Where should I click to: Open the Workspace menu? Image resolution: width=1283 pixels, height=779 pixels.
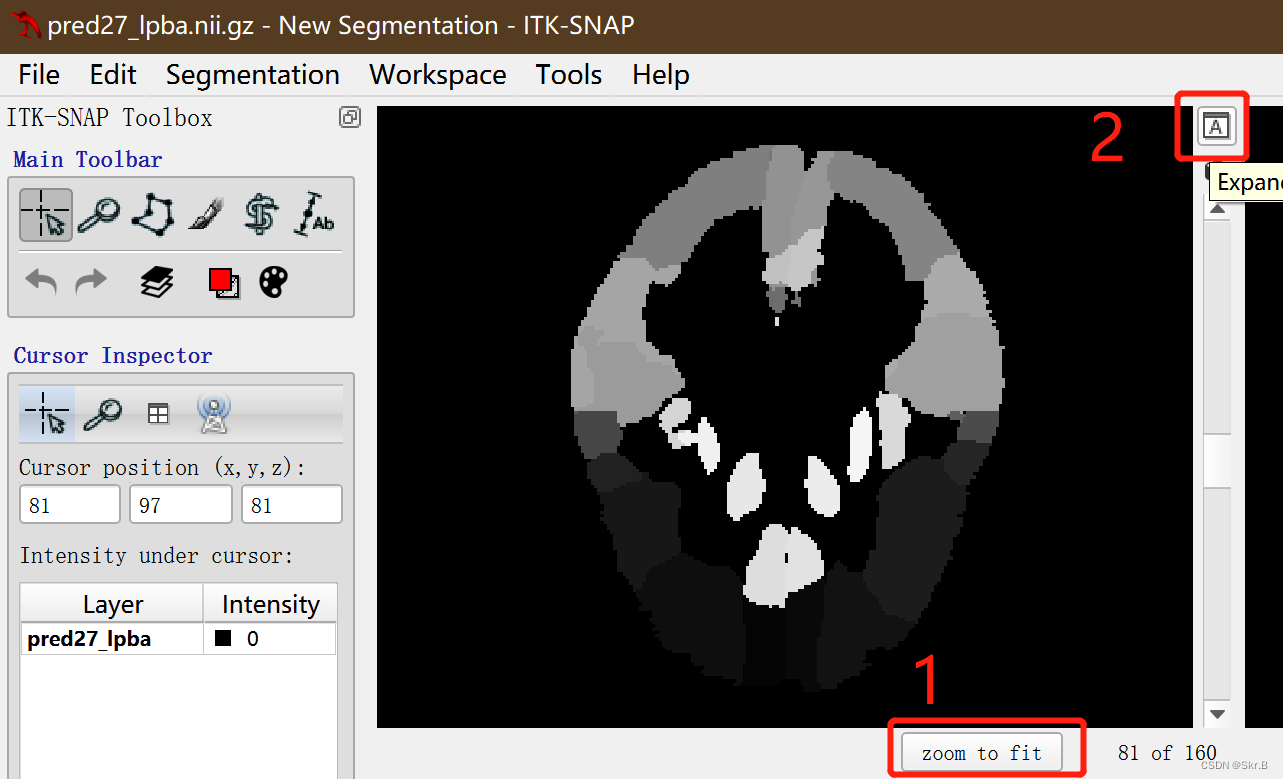[x=438, y=75]
